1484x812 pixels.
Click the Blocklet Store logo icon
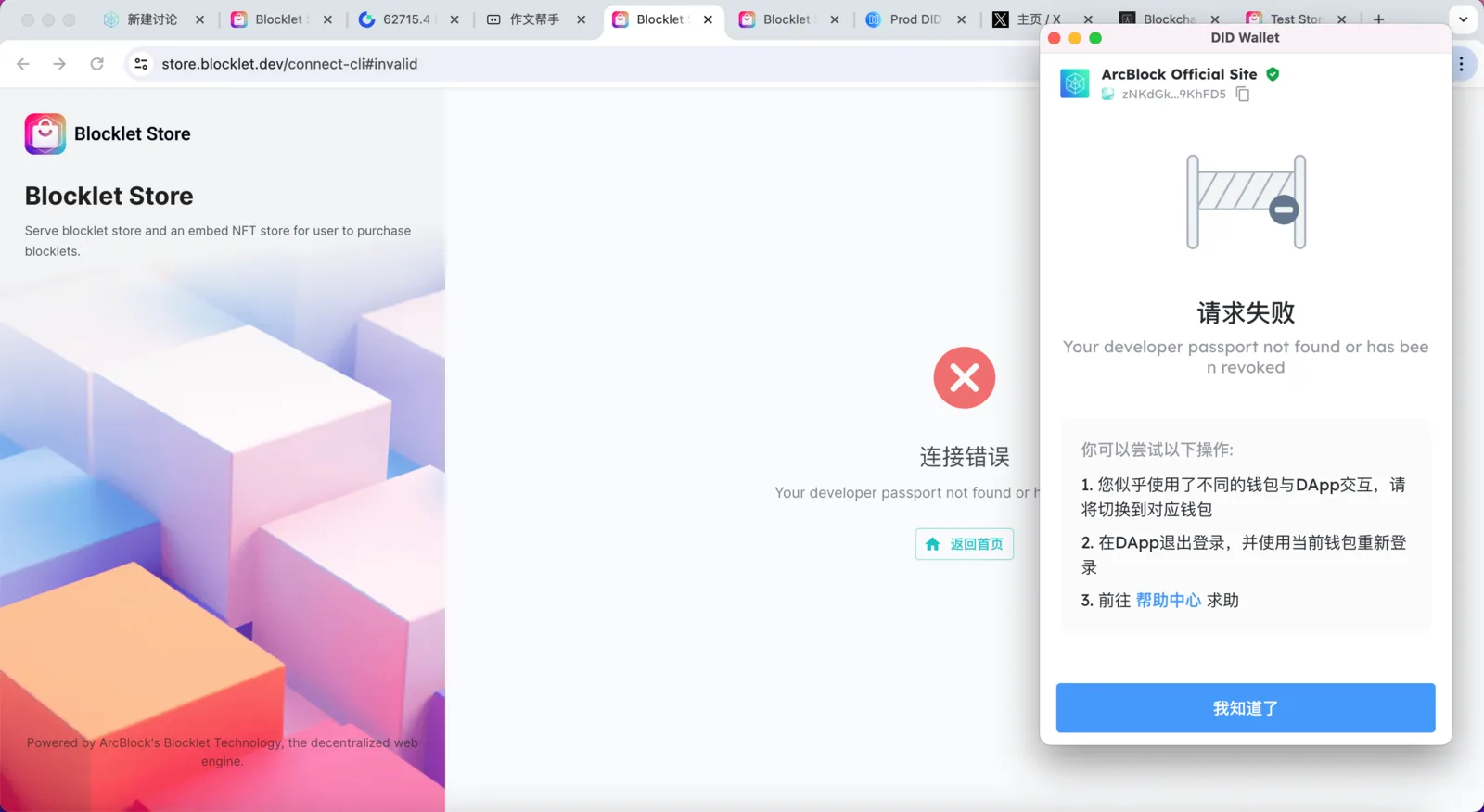[45, 133]
